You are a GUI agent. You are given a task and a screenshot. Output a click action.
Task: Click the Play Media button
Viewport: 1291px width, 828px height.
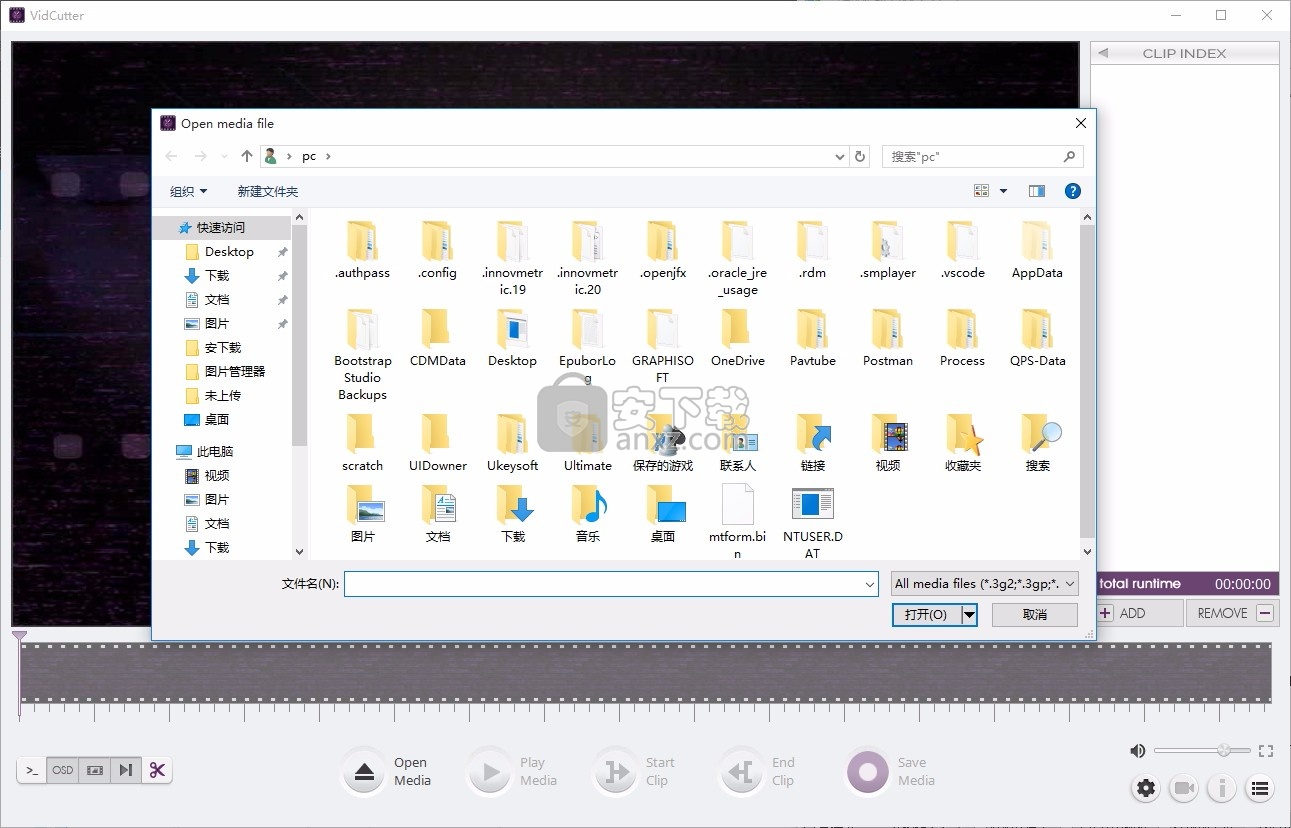tap(490, 772)
